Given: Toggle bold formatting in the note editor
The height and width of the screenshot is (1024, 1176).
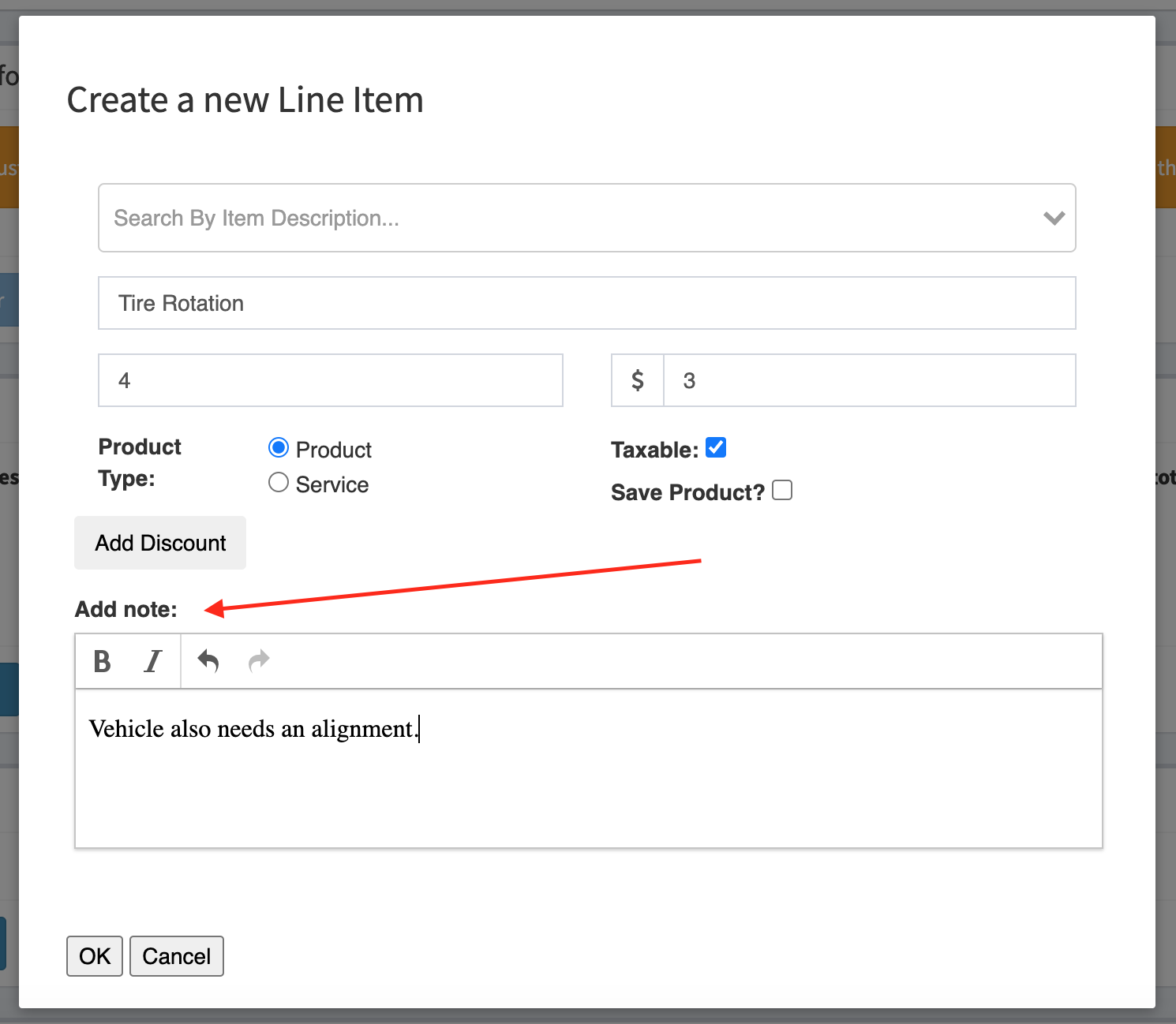Looking at the screenshot, I should tap(101, 661).
